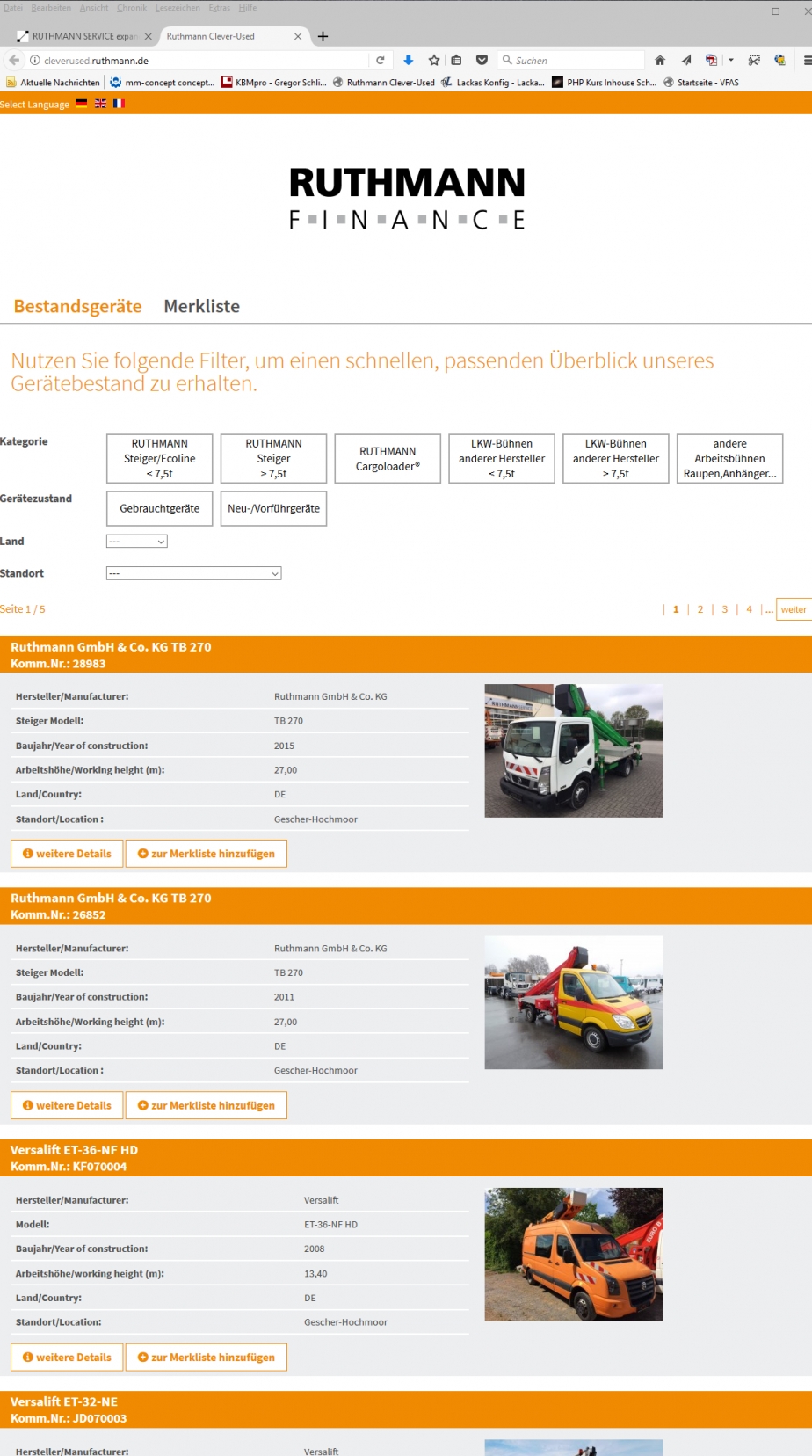
Task: Open the KBMpro - Gregor Schli bookmark
Action: tap(273, 82)
